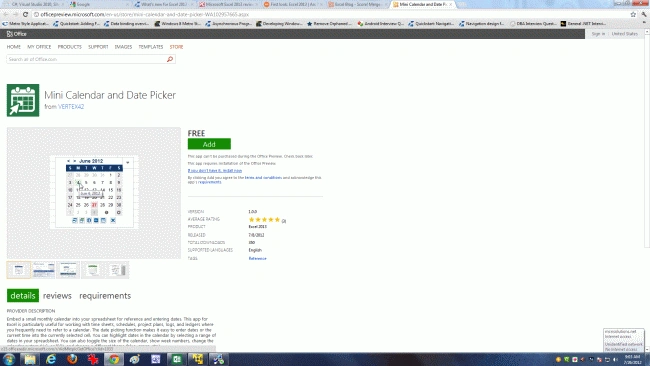This screenshot has height=366, width=650.
Task: Switch to the First look: Excel tab
Action: coord(293,4)
